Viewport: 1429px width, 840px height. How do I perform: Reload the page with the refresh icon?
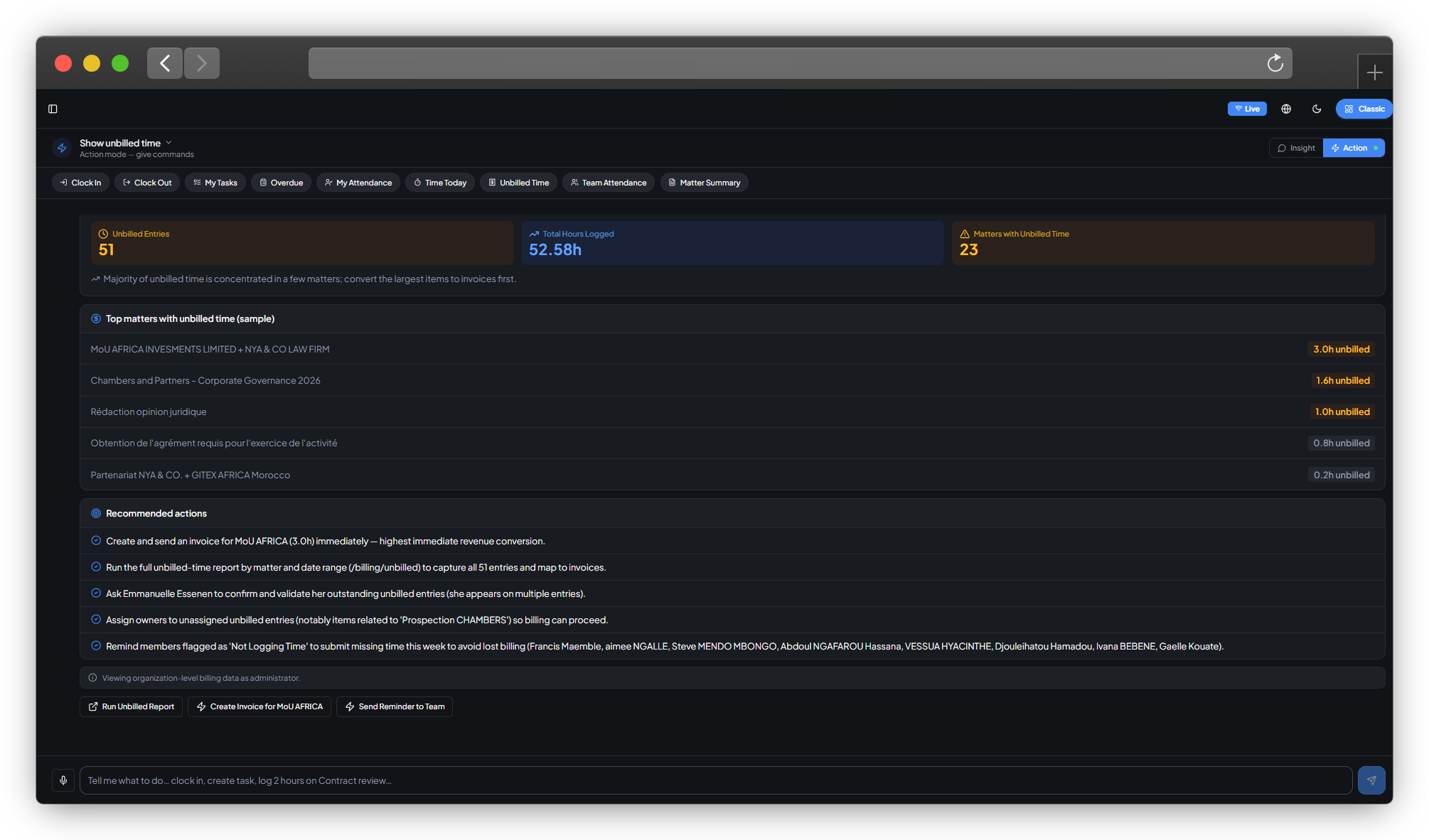coord(1275,63)
